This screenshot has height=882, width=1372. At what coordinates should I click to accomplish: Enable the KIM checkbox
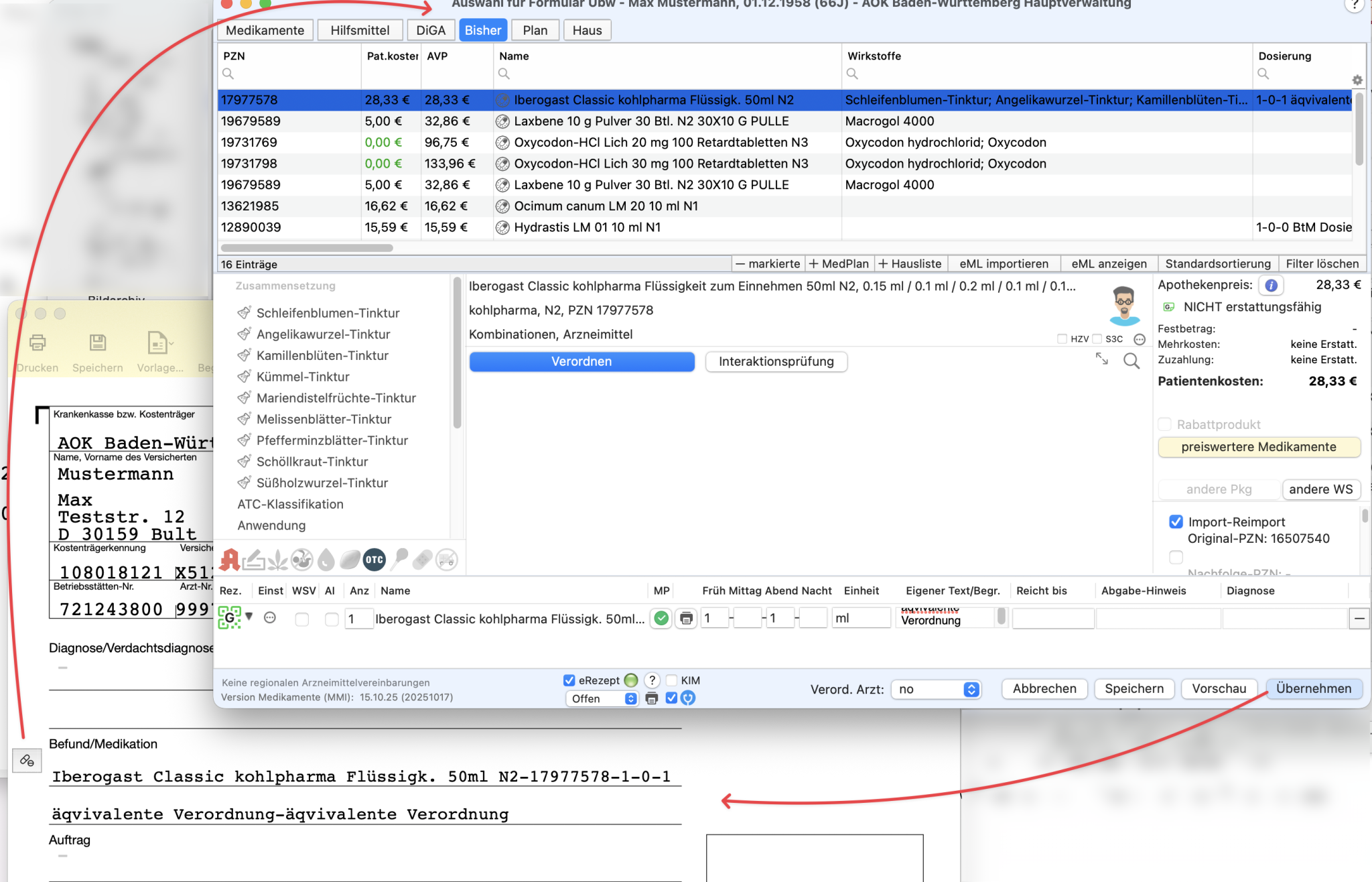tap(671, 680)
